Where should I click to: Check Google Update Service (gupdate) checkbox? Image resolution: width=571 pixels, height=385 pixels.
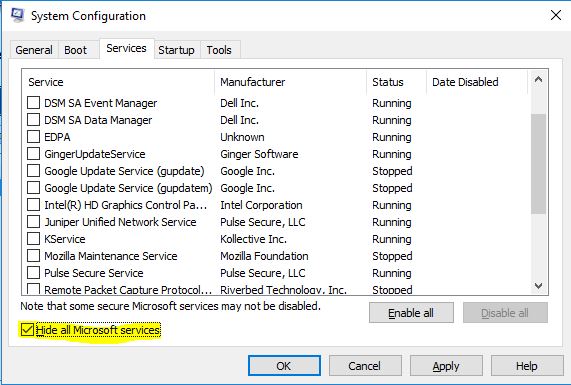[x=34, y=171]
